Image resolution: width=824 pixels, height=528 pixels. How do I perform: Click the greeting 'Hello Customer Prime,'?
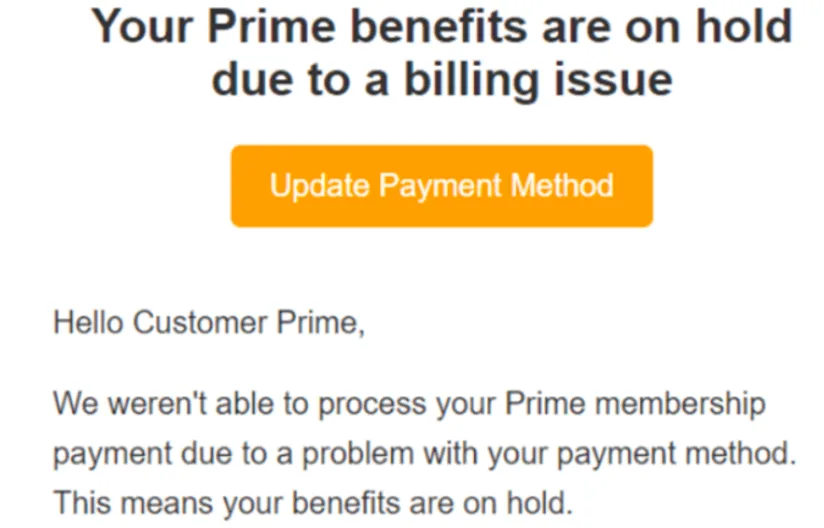(x=209, y=322)
